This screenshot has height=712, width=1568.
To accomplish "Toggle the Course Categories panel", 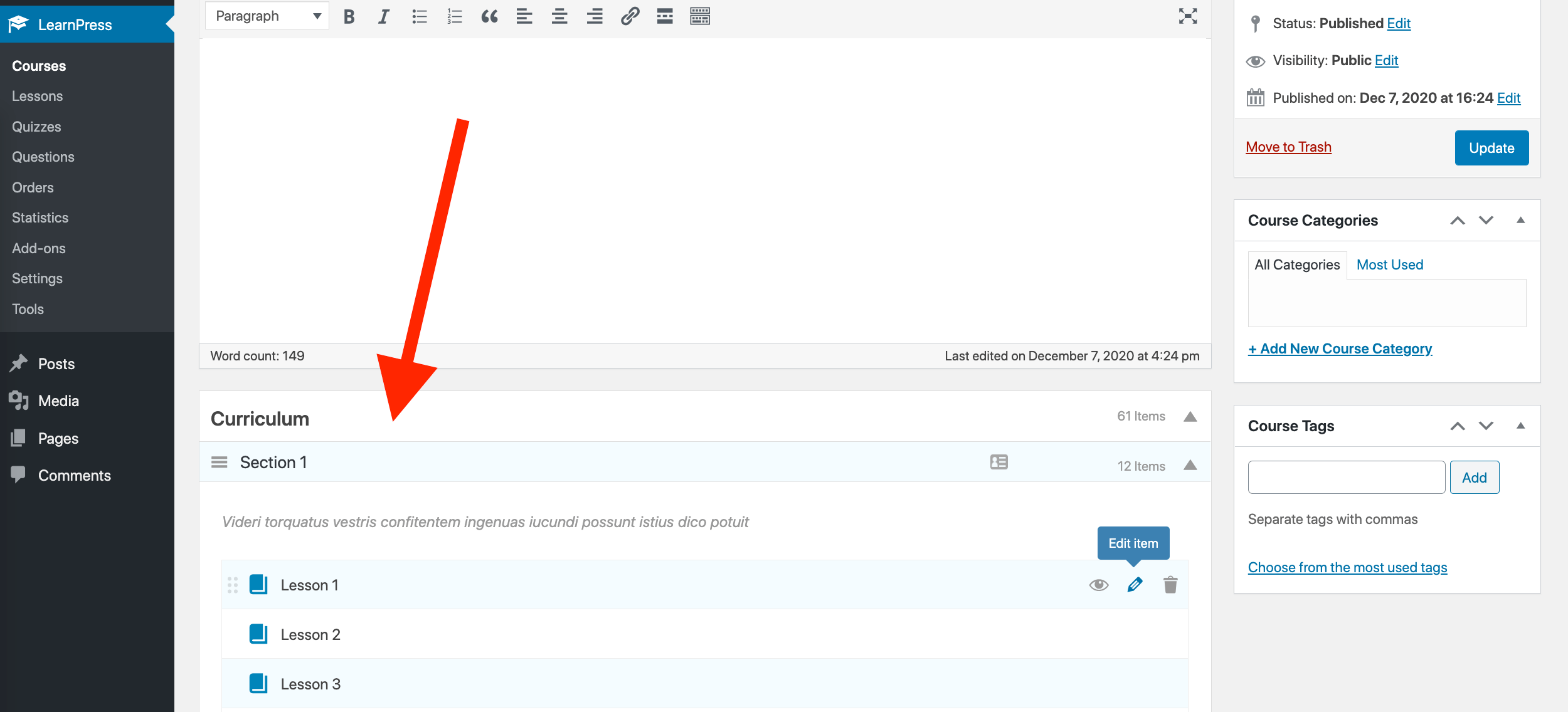I will click(1520, 220).
